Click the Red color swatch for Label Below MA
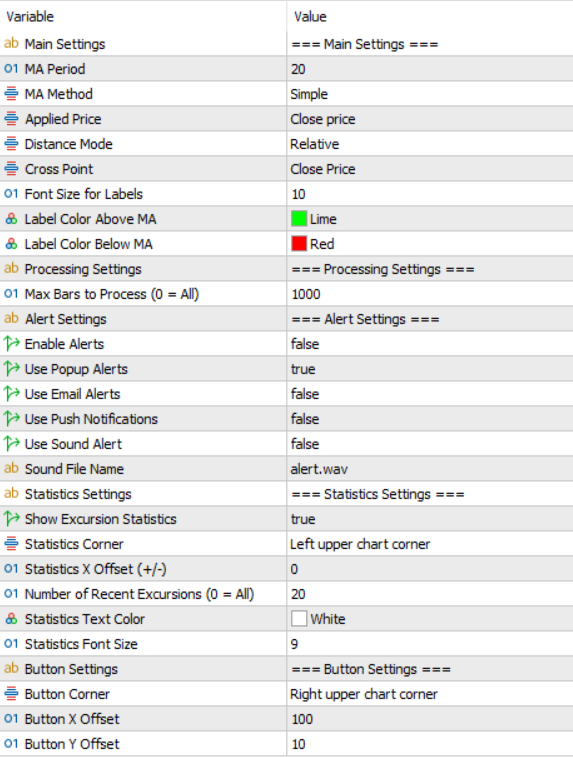Image resolution: width=573 pixels, height=757 pixels. 299,244
